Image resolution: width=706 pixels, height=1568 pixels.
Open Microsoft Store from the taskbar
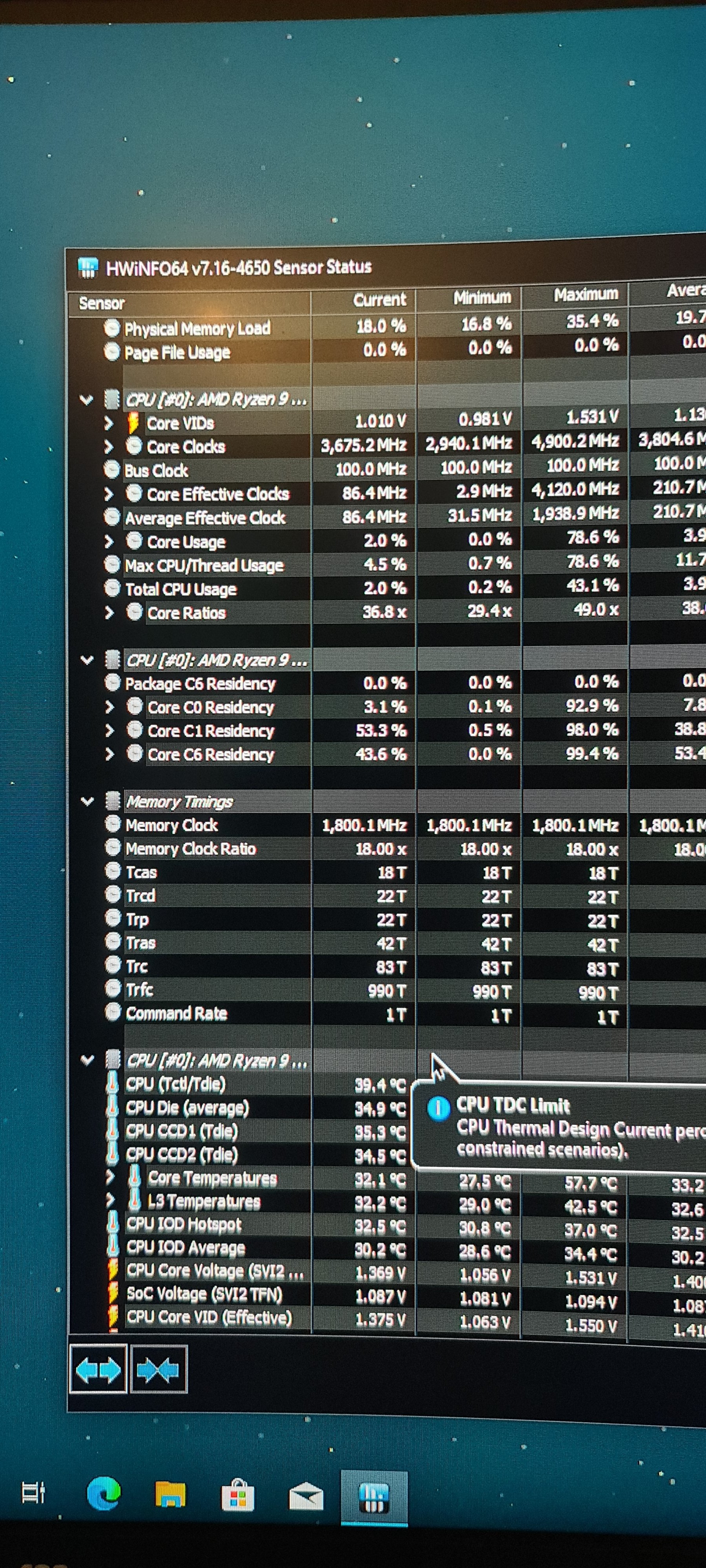tap(238, 1495)
